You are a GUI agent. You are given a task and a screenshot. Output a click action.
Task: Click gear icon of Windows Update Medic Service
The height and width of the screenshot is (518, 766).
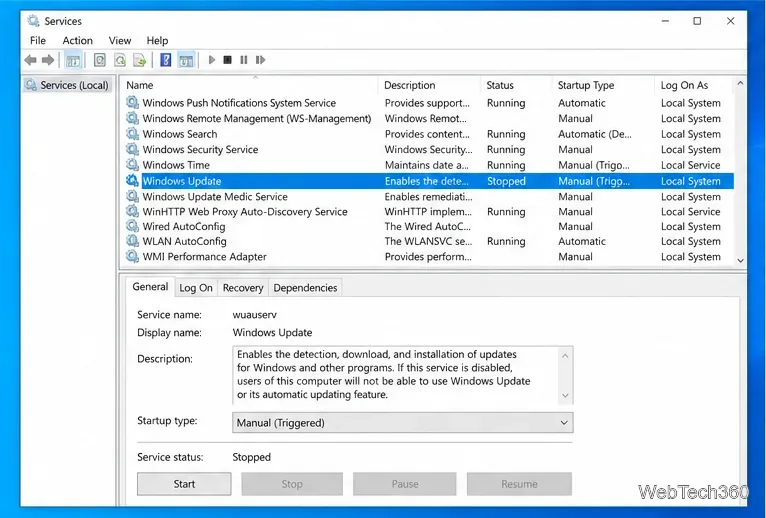tap(132, 196)
